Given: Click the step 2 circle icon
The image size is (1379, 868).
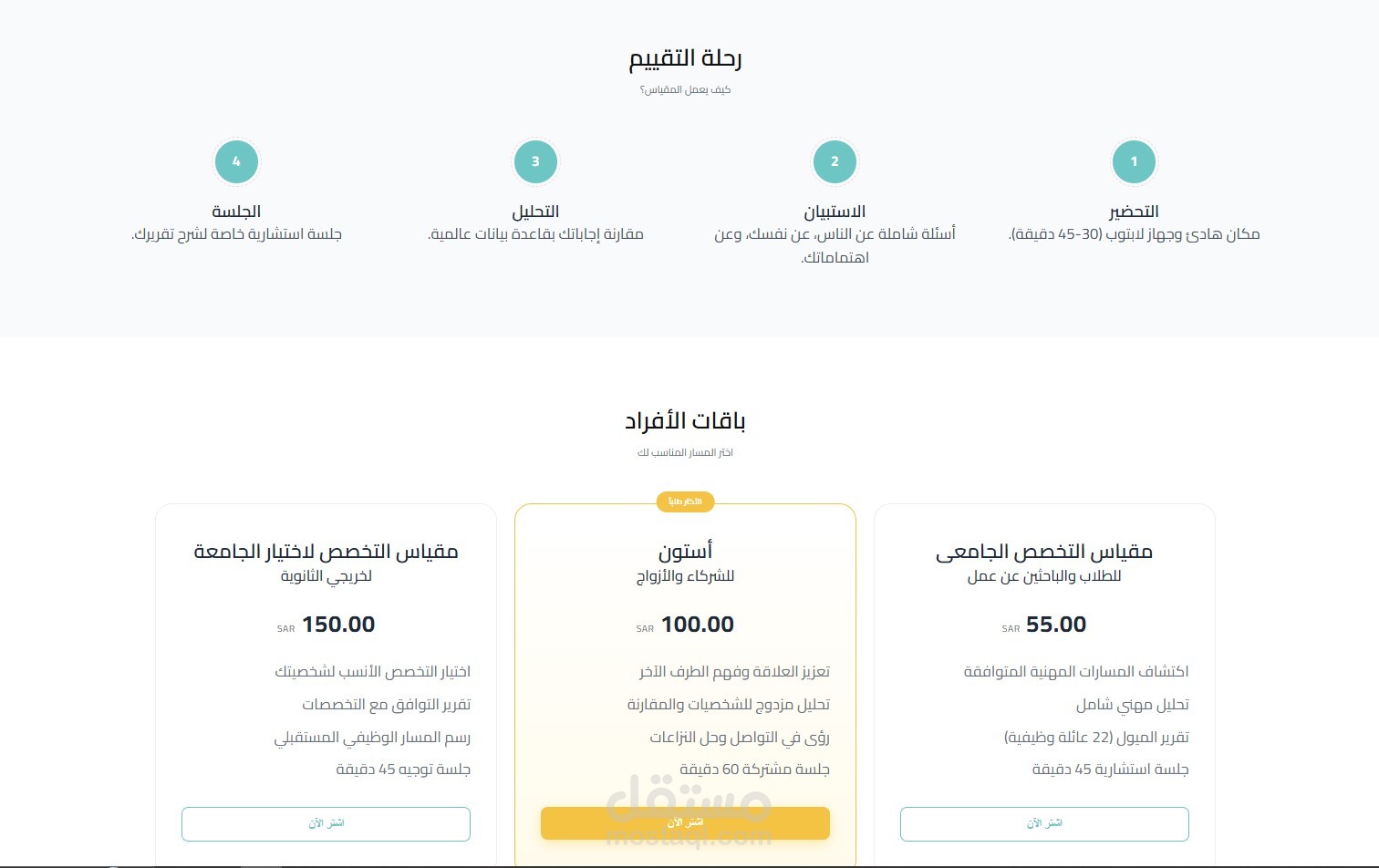Looking at the screenshot, I should tap(835, 161).
